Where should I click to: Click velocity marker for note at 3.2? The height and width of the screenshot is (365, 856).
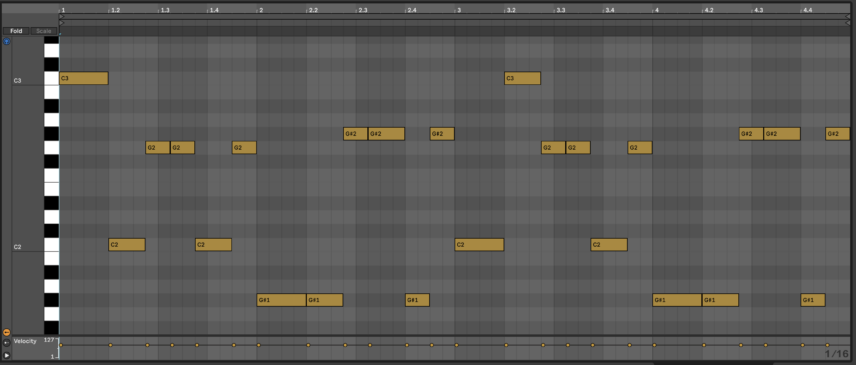pyautogui.click(x=506, y=345)
